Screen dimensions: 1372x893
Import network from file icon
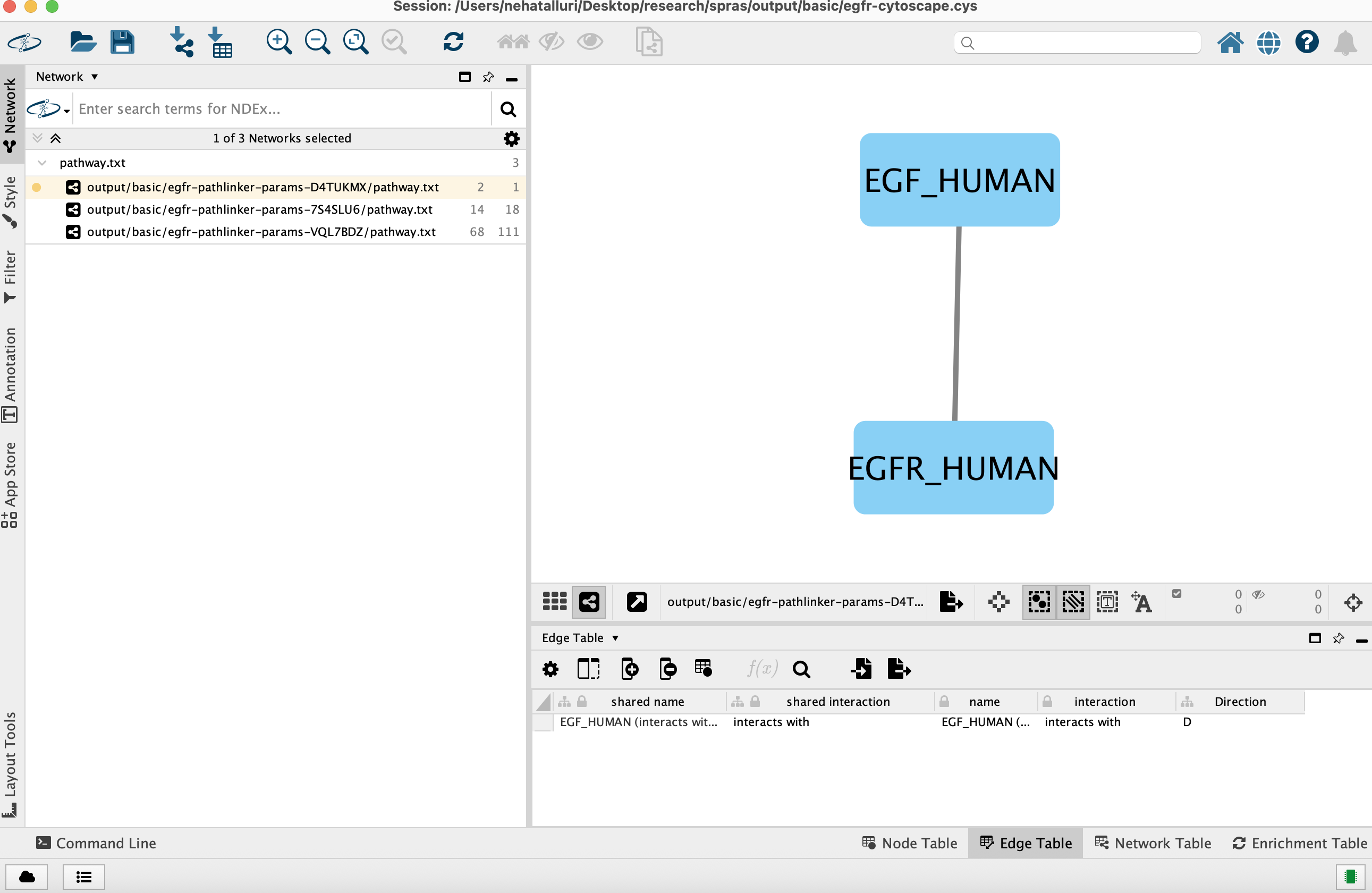[182, 42]
